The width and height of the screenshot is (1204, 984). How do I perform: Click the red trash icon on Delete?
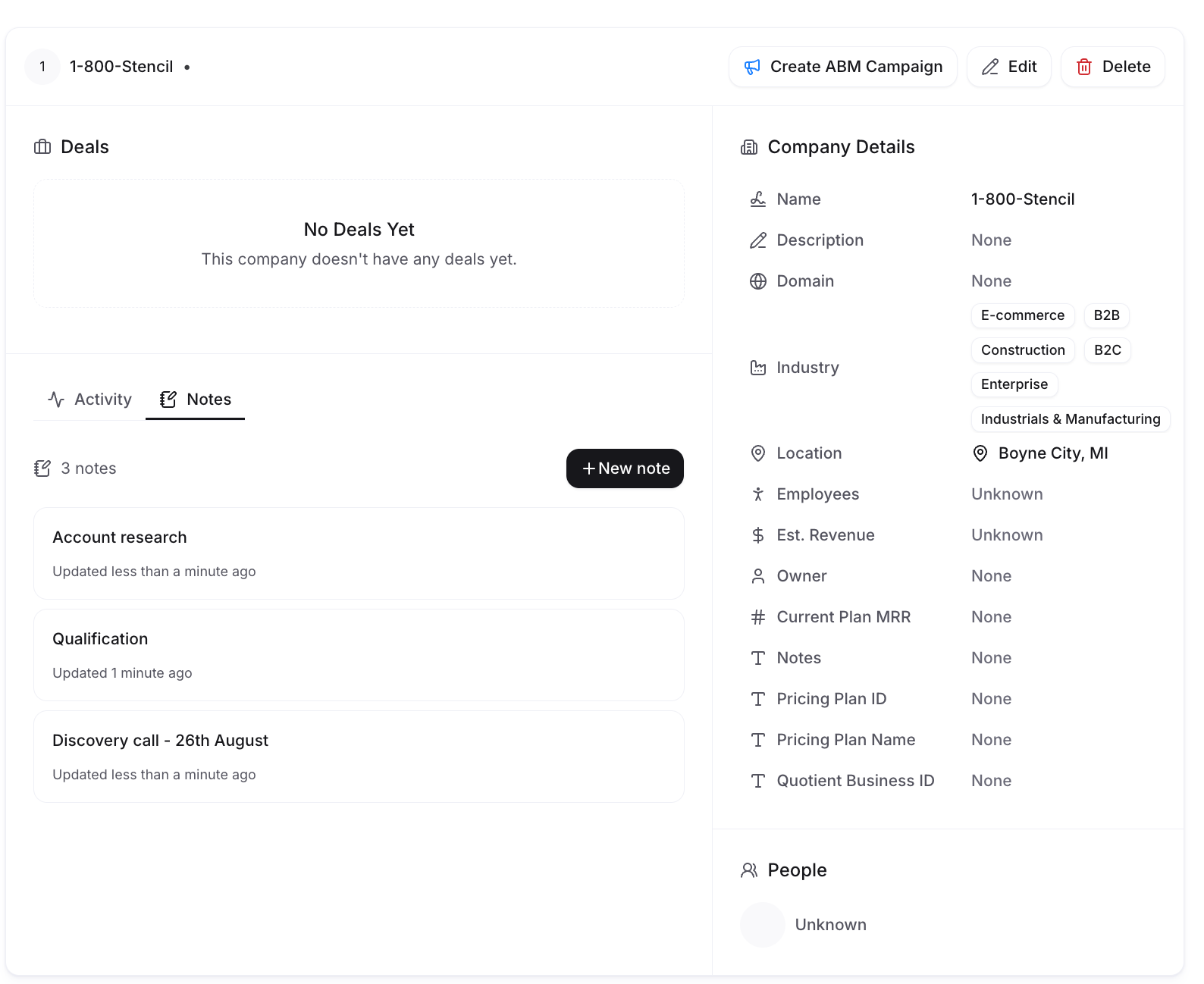click(x=1084, y=67)
